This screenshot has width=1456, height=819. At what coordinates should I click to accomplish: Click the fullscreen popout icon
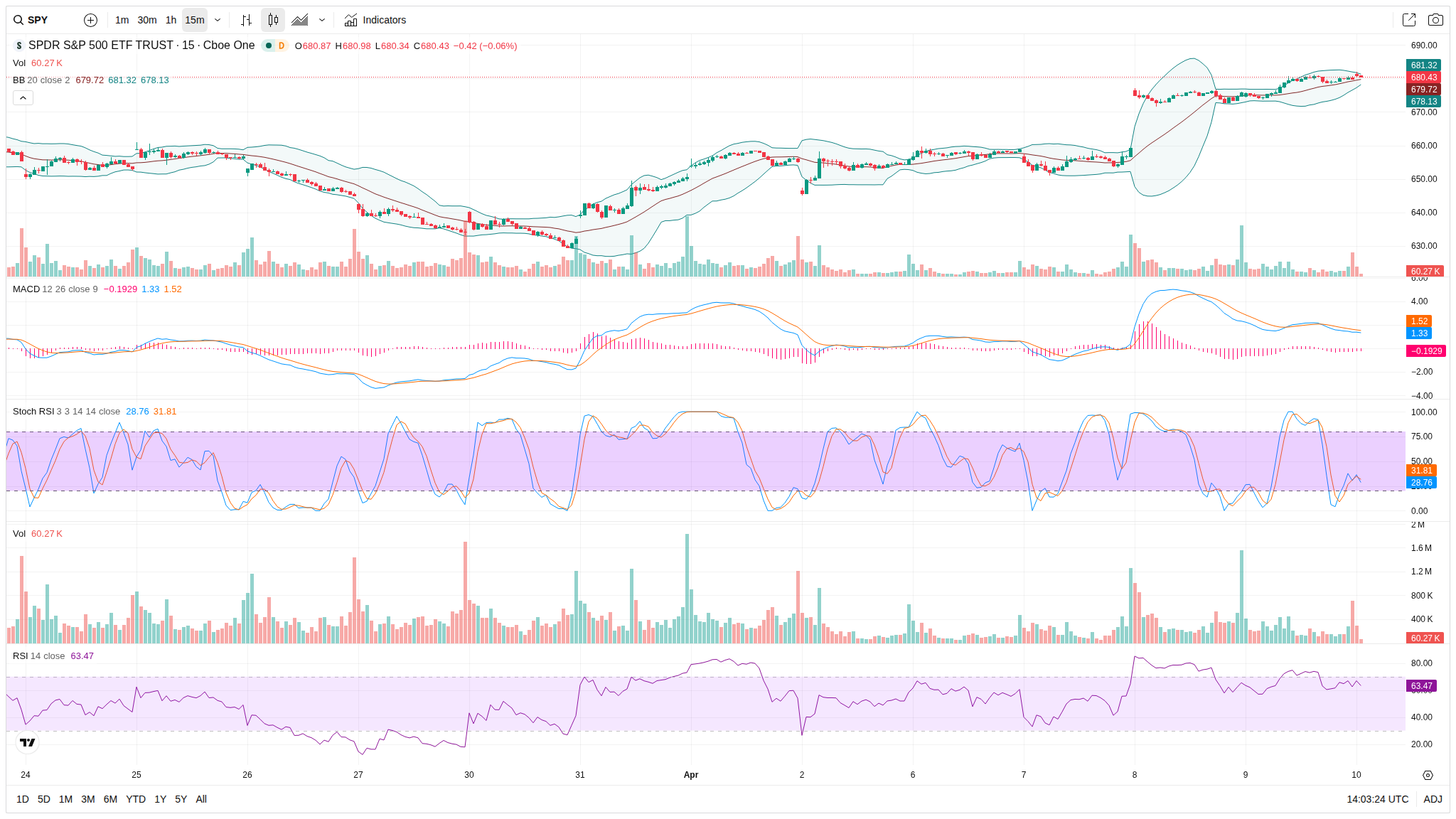point(1408,20)
